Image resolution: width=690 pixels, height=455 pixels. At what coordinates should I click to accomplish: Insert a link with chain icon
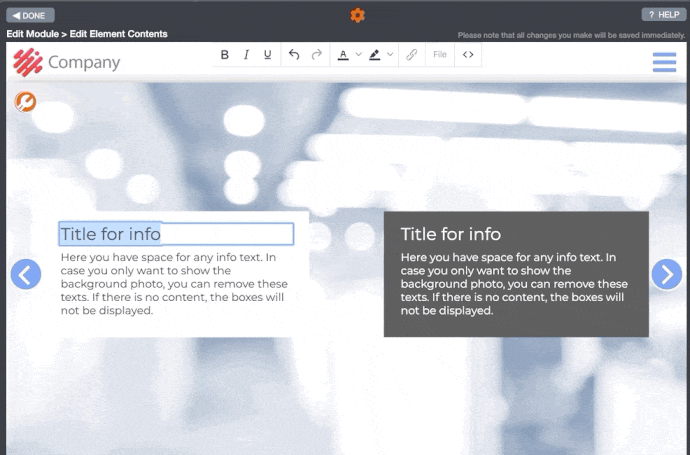coord(411,55)
